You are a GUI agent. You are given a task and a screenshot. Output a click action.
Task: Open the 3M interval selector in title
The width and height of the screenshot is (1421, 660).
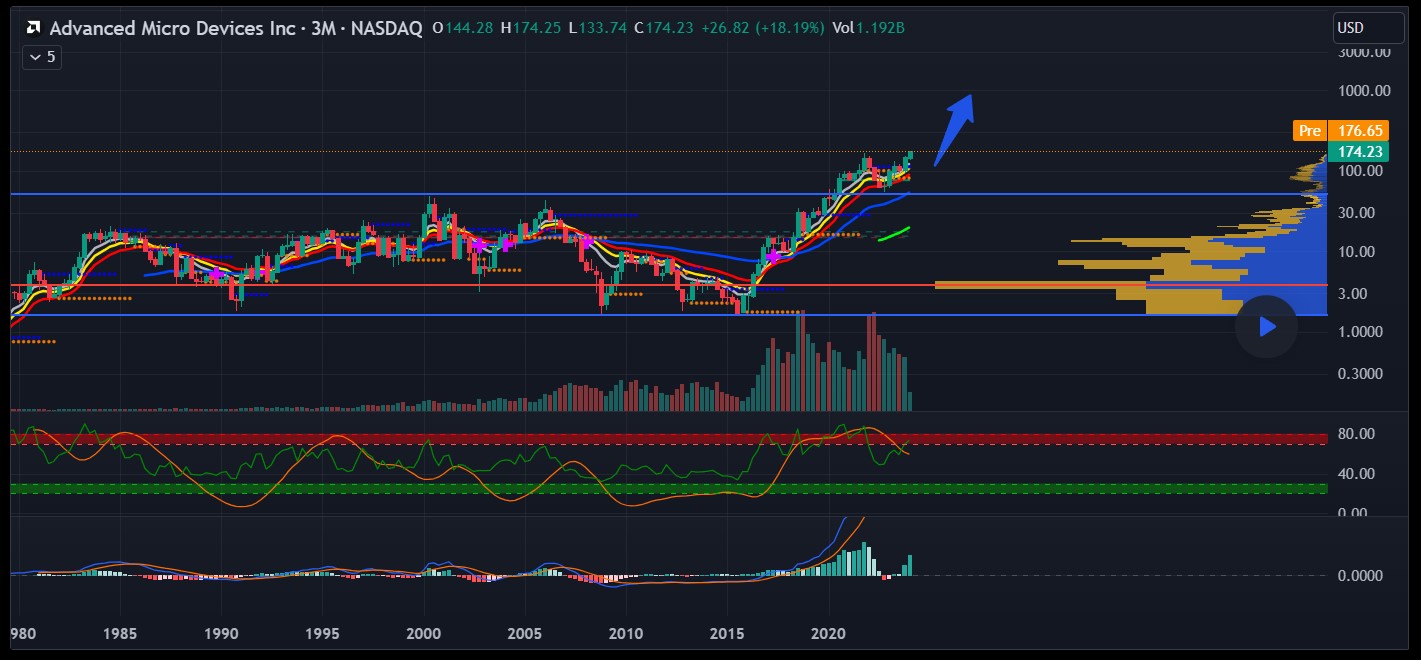322,28
